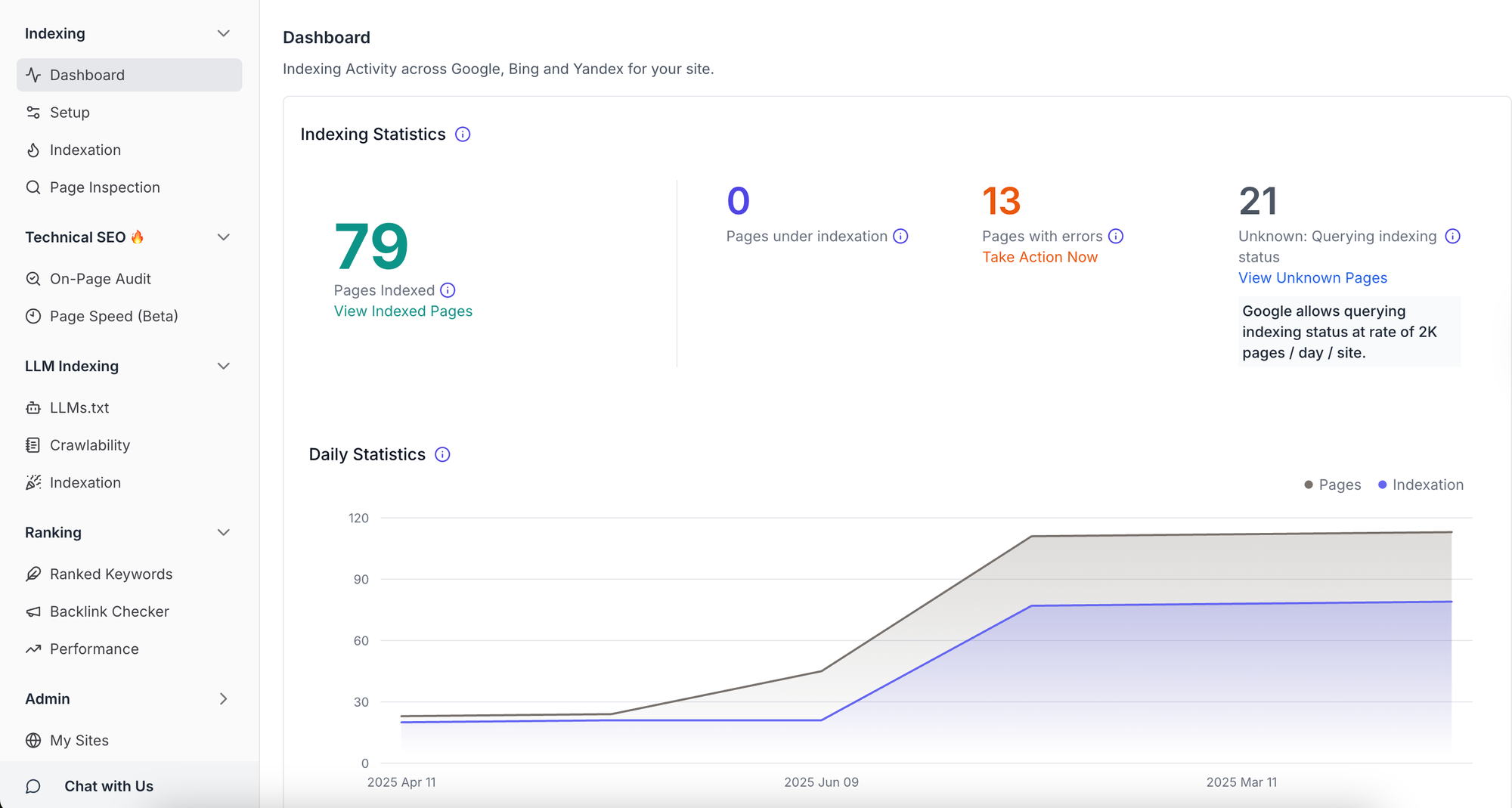This screenshot has width=1512, height=808.
Task: Click the Take Action Now link
Action: [x=1039, y=257]
